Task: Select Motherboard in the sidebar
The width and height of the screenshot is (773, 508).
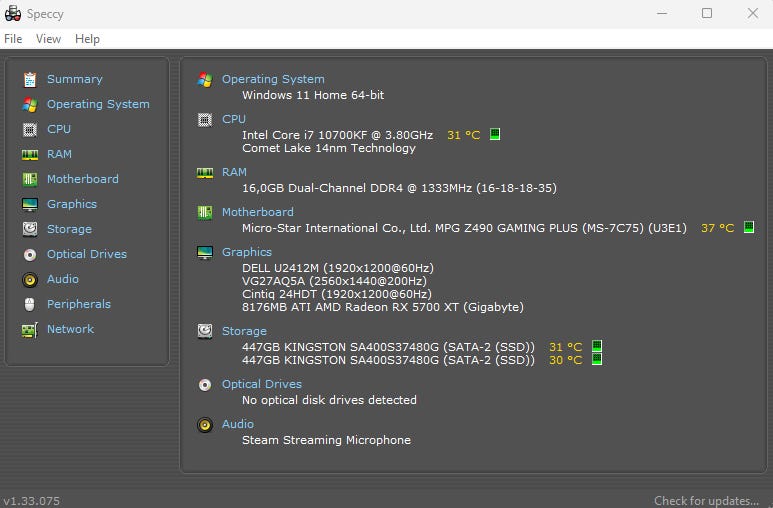Action: [83, 179]
